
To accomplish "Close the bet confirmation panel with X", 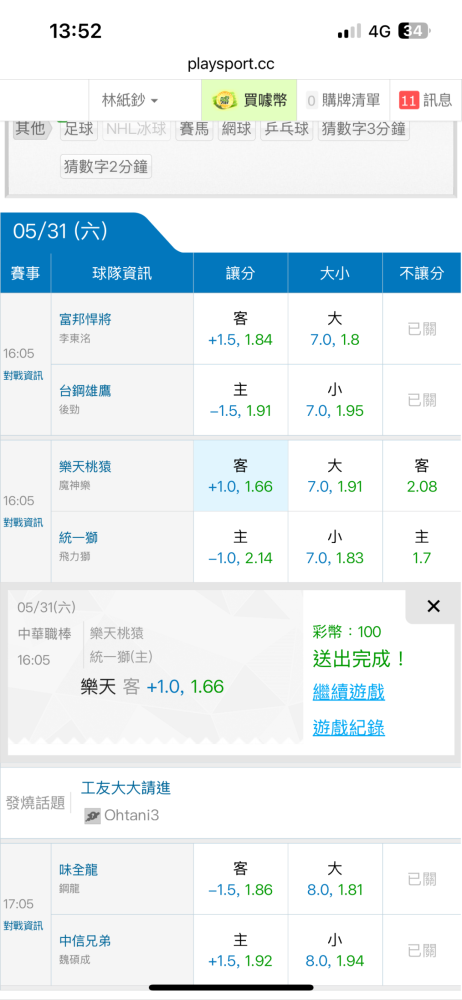I will pos(433,607).
